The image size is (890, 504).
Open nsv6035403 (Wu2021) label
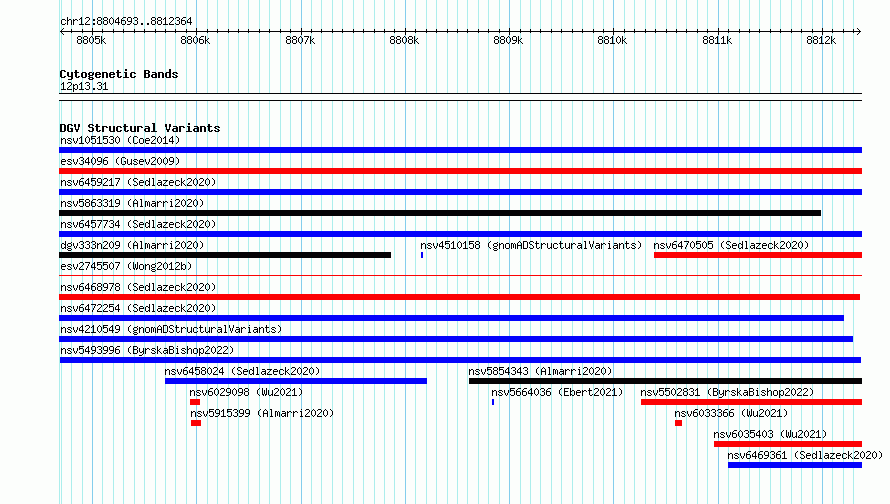pyautogui.click(x=770, y=434)
